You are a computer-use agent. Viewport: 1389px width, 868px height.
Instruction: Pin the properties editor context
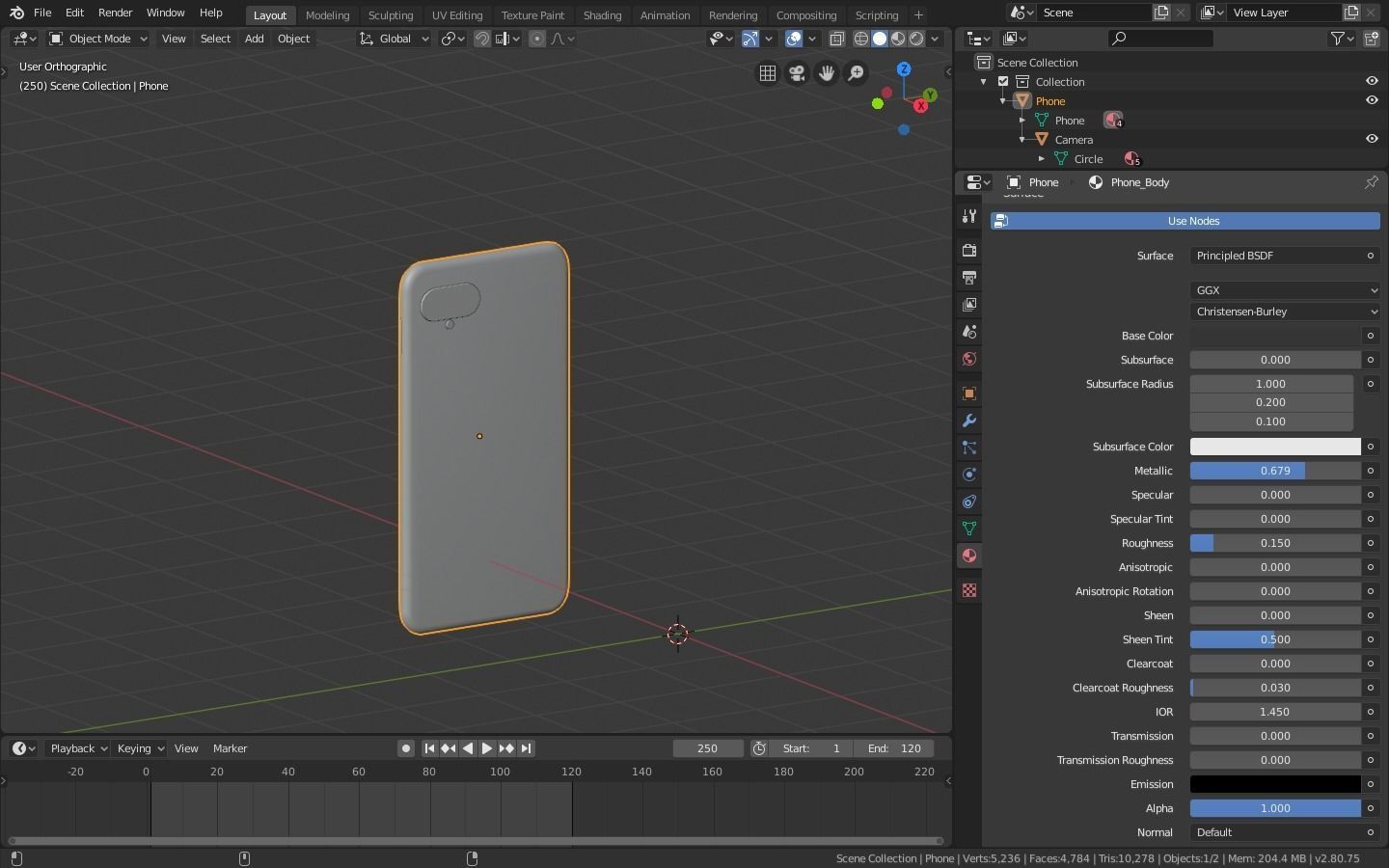(x=1372, y=182)
